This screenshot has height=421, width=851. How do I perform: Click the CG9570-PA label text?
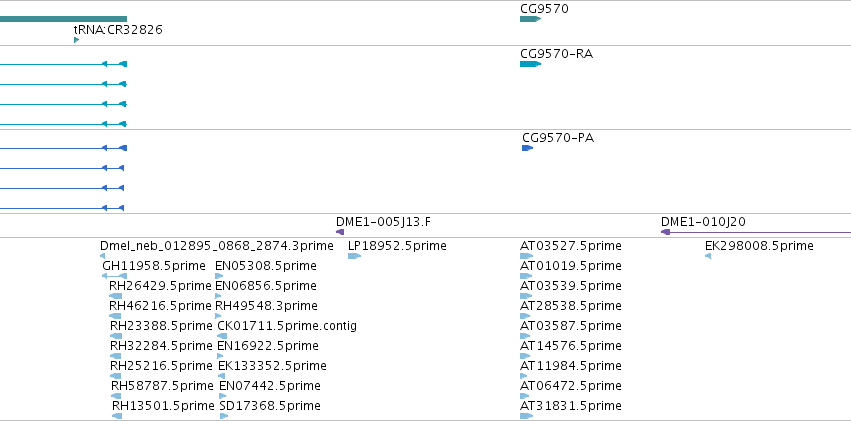coord(557,137)
